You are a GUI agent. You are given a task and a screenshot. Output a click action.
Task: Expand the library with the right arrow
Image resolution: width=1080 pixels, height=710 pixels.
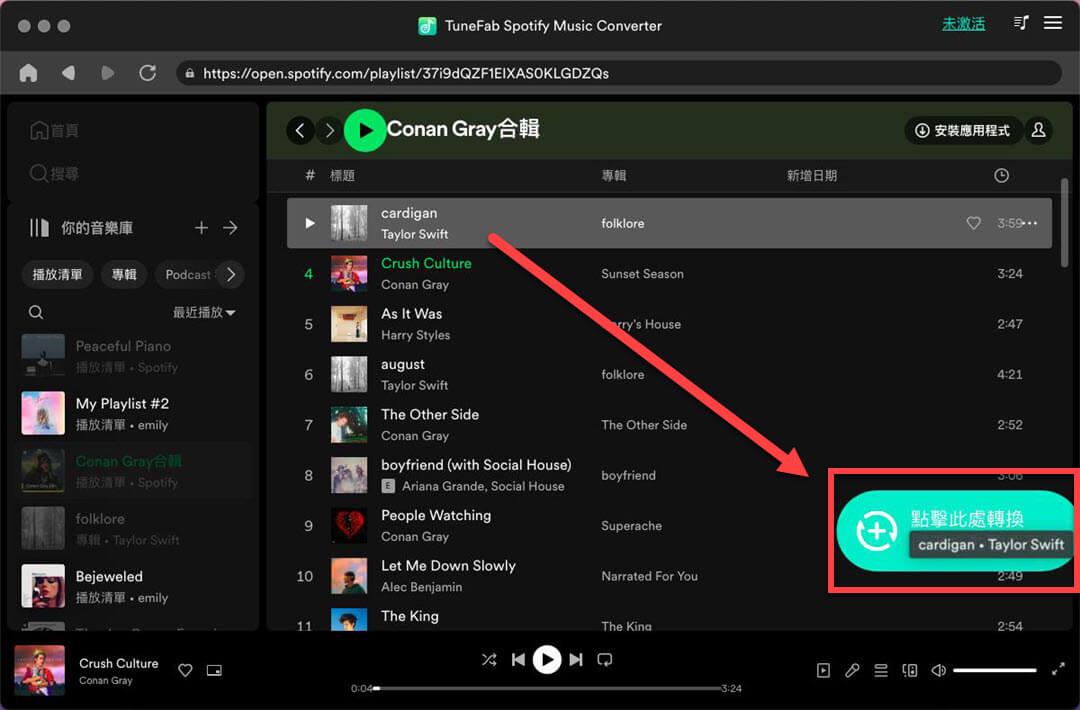(231, 228)
